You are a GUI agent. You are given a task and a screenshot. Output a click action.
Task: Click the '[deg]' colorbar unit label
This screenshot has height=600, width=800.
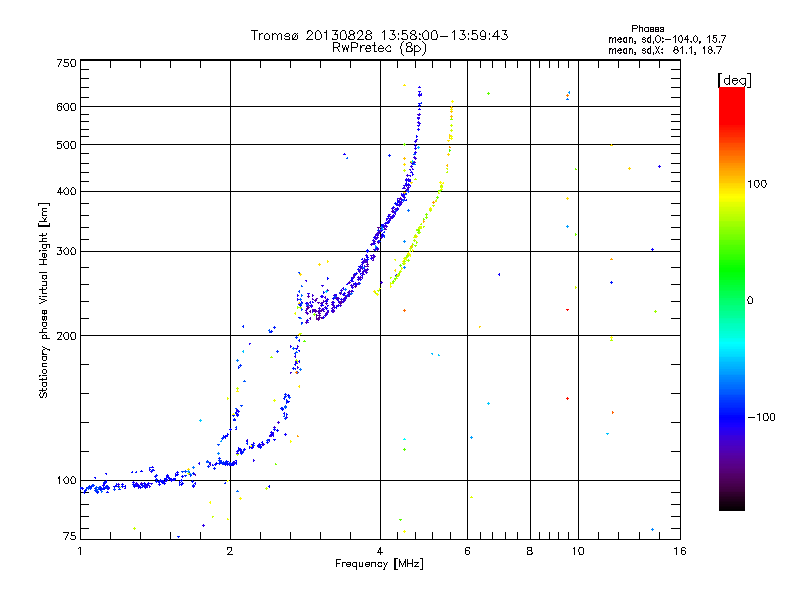point(734,80)
